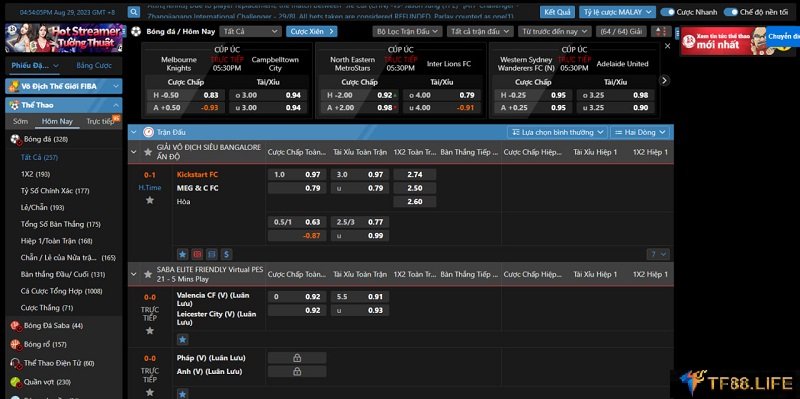800x399 pixels.
Task: Toggle the Cược Nhanh switch
Action: coord(667,12)
